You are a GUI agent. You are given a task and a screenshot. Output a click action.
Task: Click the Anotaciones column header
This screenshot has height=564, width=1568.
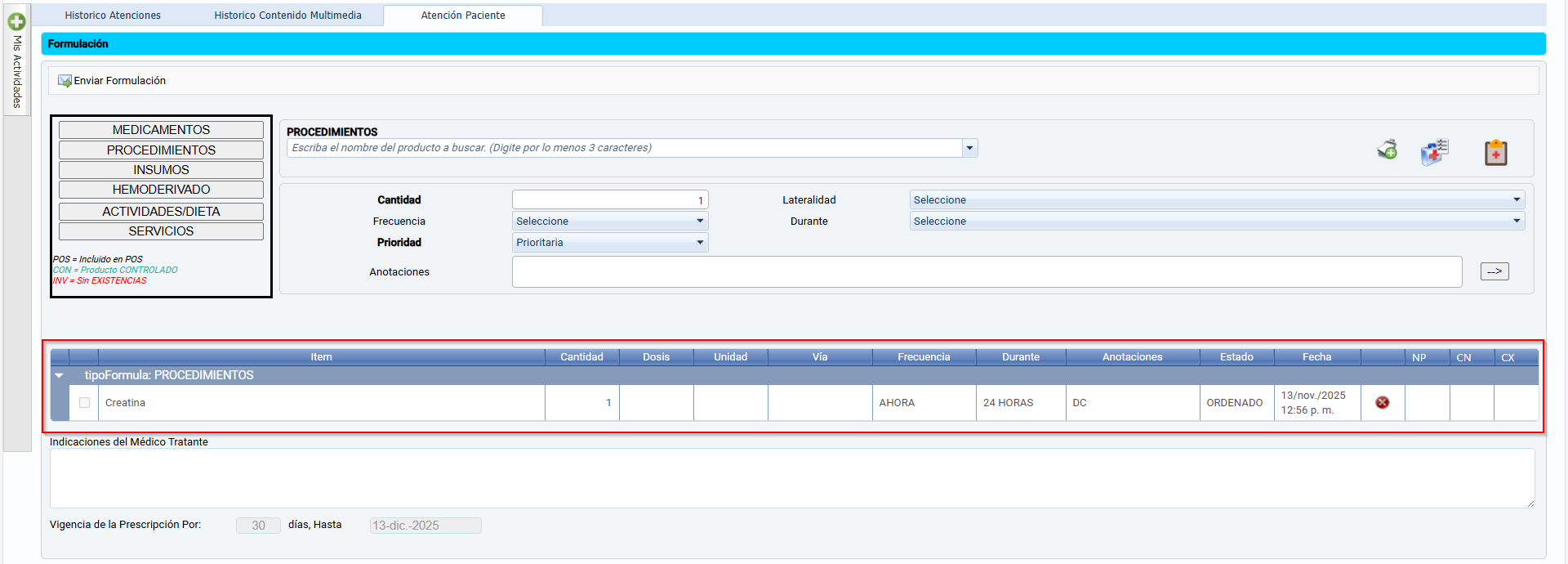tap(1132, 357)
